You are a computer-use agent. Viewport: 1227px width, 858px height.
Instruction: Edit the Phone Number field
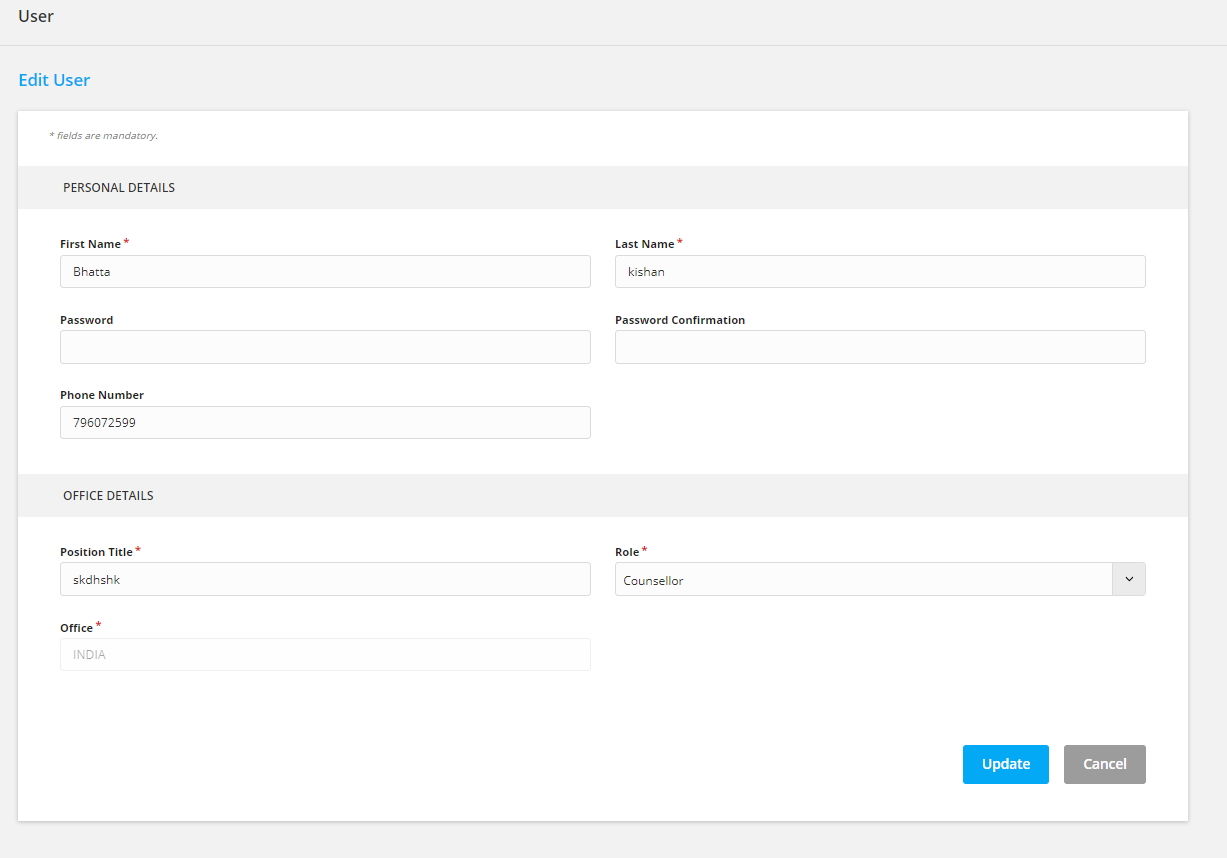(x=325, y=422)
